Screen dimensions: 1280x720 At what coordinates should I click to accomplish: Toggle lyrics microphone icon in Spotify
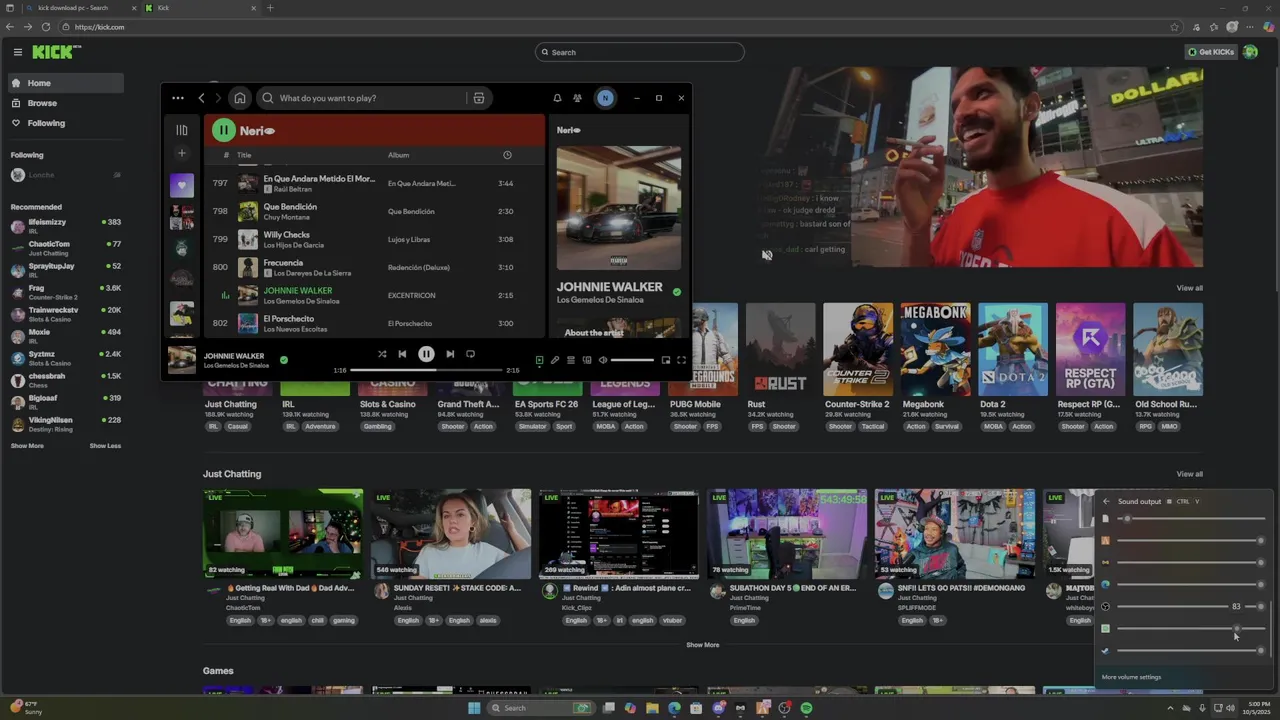coord(555,360)
